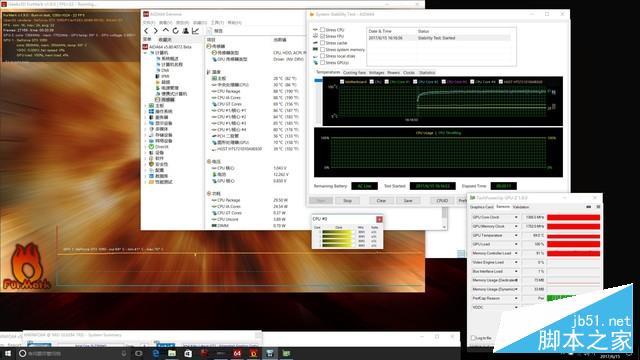Collapse the 计算机 tree node
The image size is (640, 360).
pyautogui.click(x=146, y=53)
